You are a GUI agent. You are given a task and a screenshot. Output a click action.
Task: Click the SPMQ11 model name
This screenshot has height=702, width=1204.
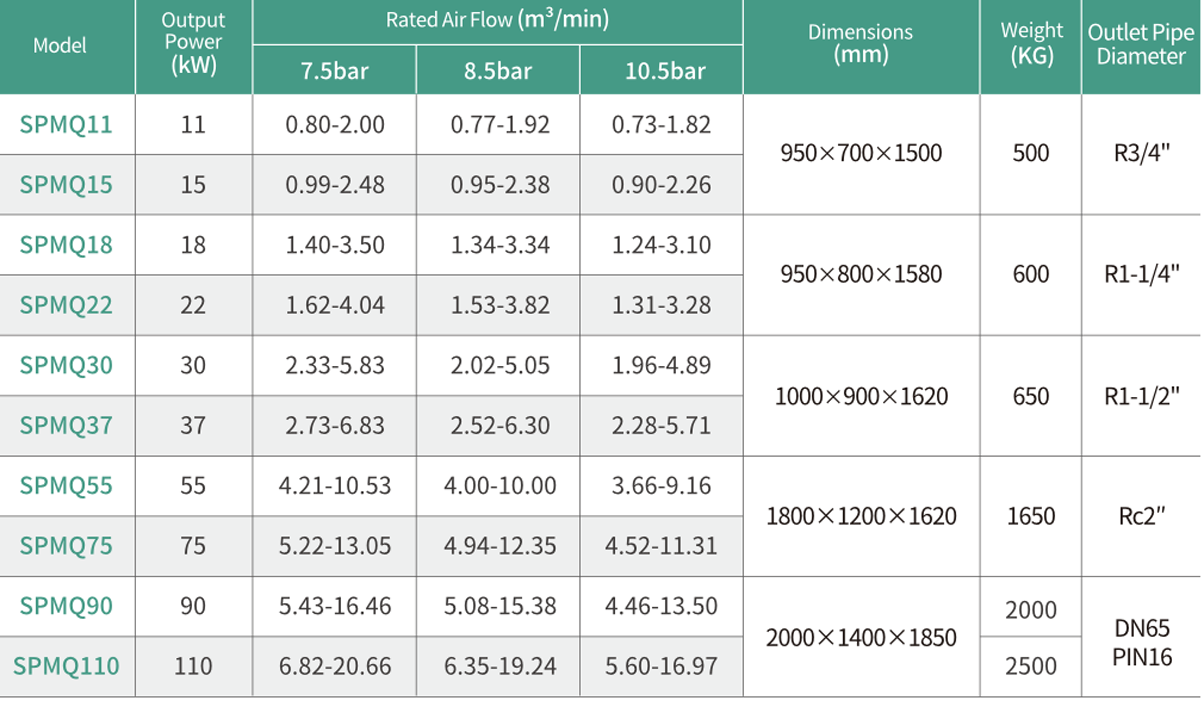(66, 125)
